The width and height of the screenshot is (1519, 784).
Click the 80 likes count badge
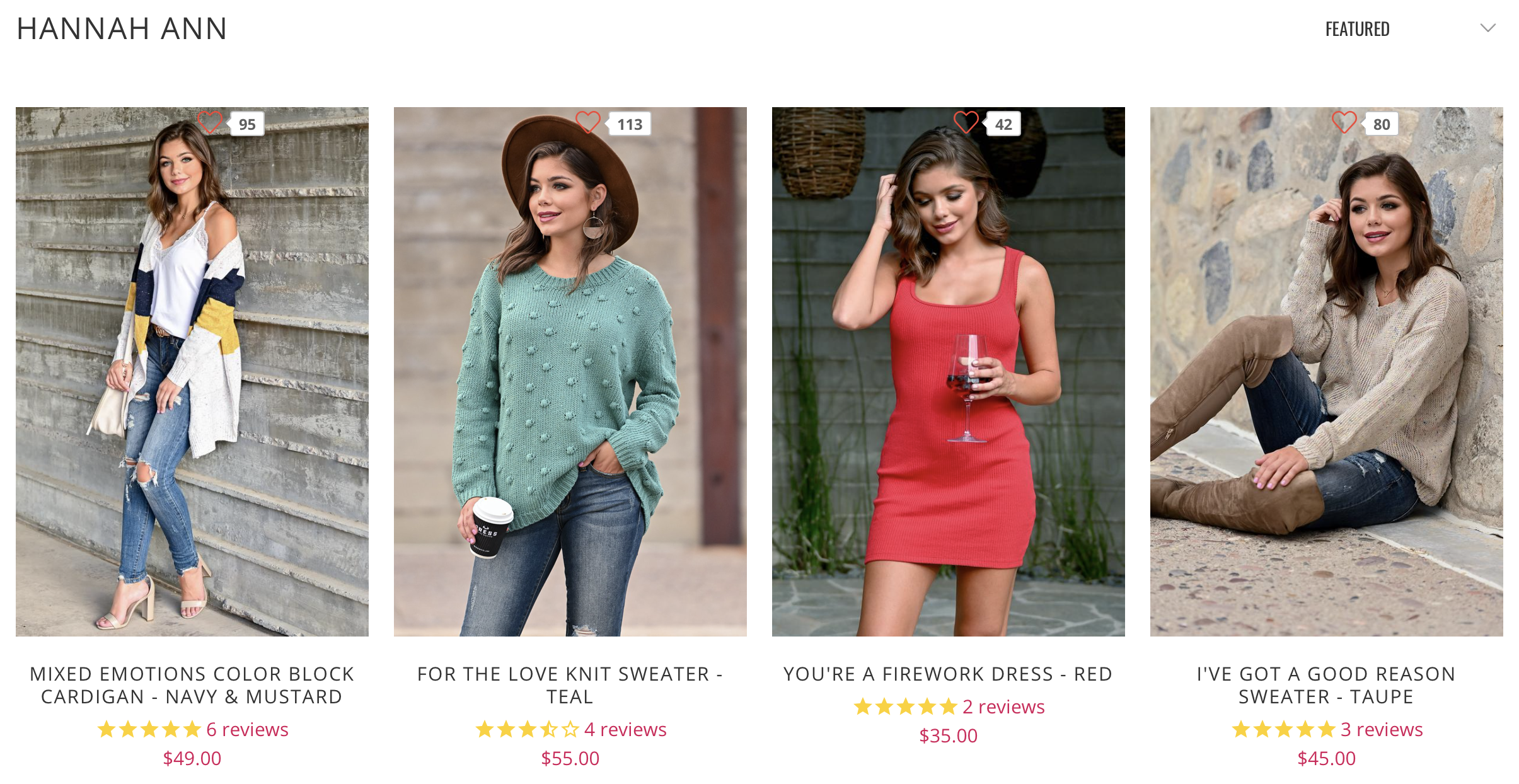point(1382,124)
